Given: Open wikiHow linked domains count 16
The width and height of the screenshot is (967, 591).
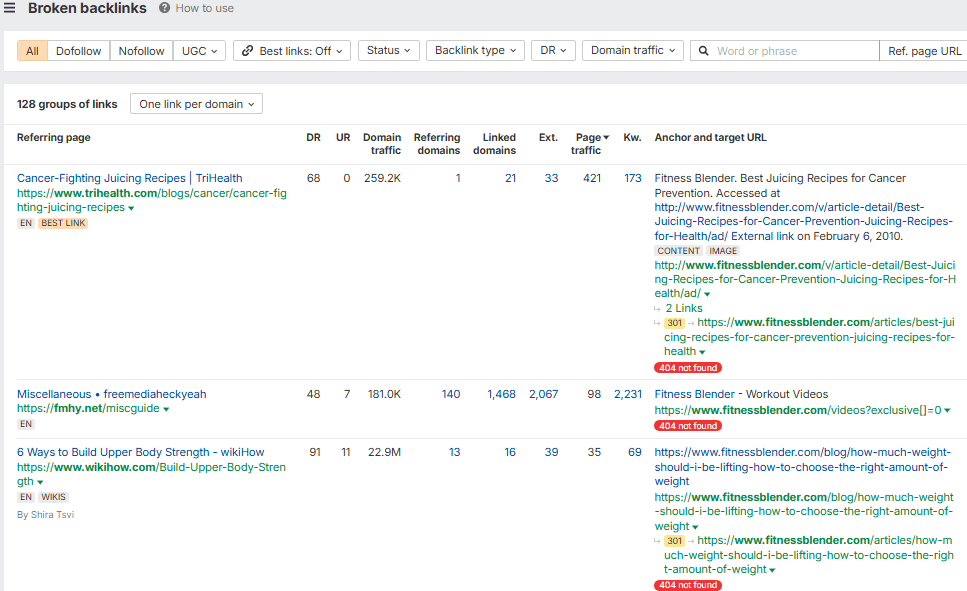Looking at the screenshot, I should point(510,452).
